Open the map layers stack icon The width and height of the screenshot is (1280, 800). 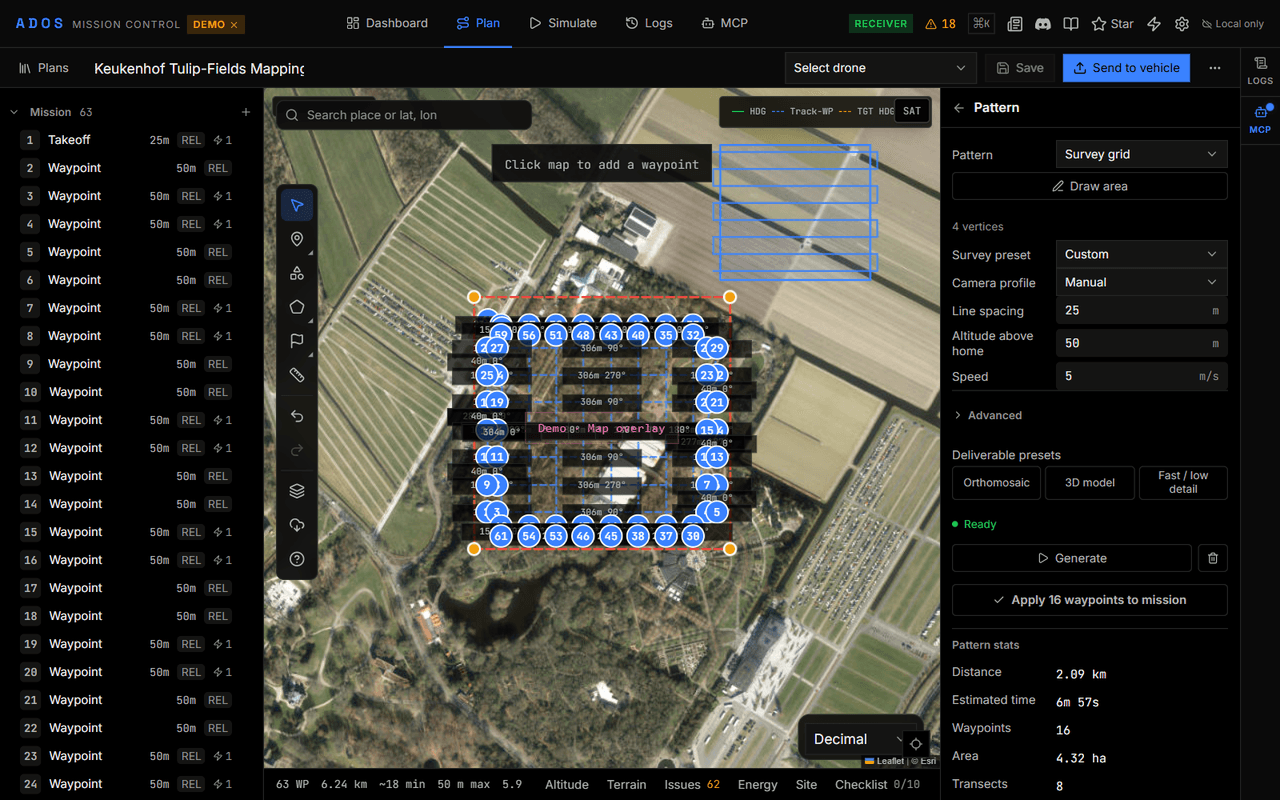pos(297,491)
